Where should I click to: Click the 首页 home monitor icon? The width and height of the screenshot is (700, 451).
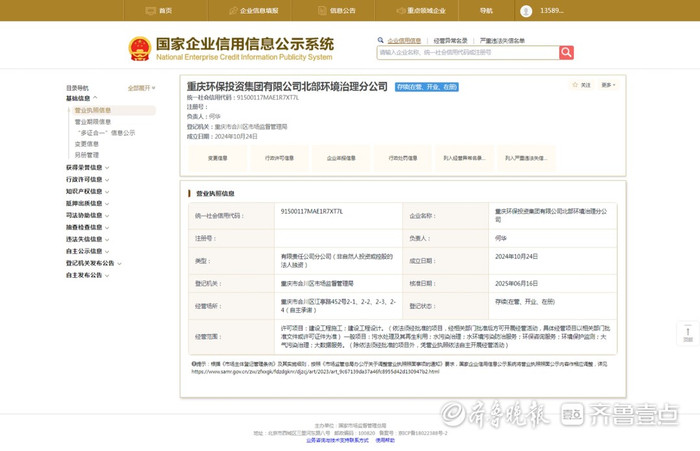point(150,11)
